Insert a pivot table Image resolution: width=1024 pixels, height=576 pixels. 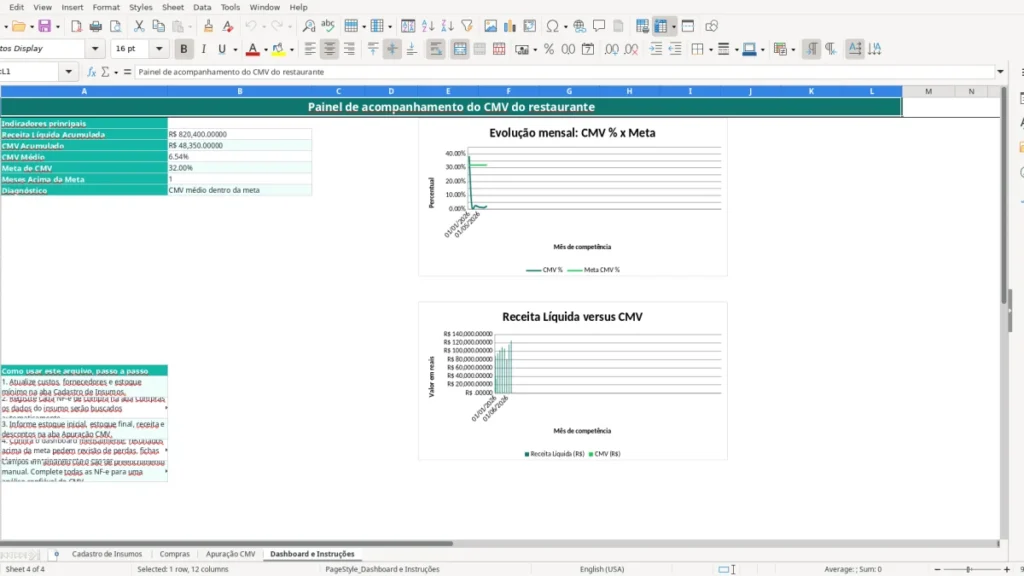(530, 26)
